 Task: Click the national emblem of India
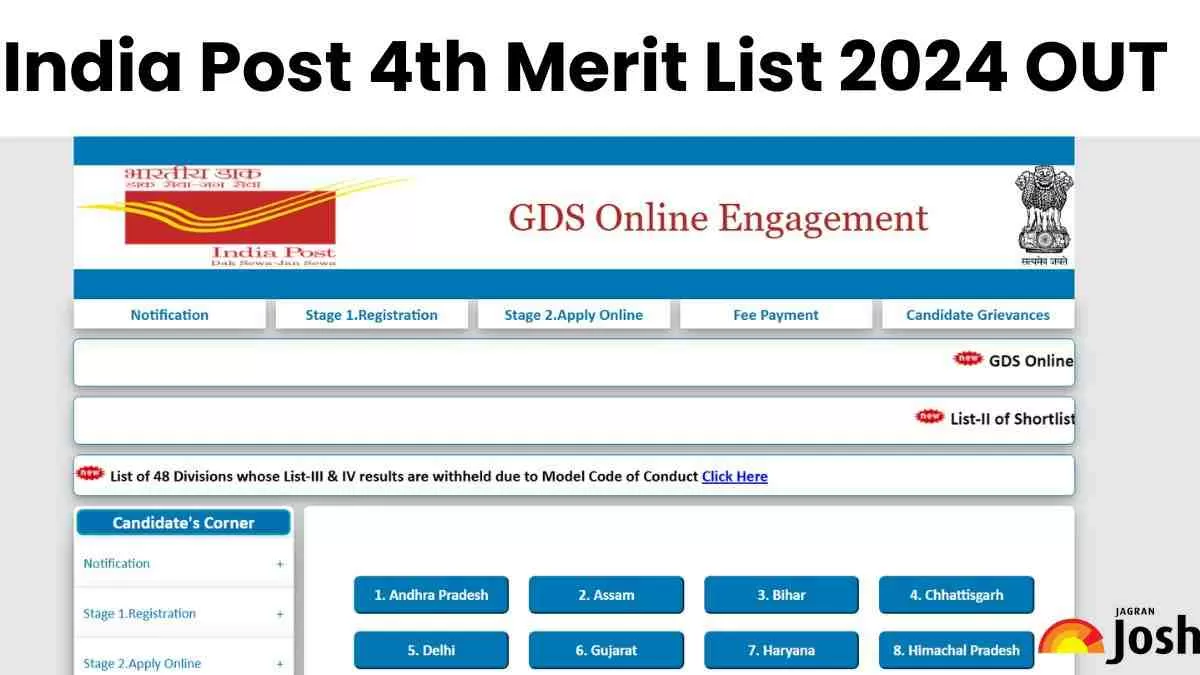1044,216
